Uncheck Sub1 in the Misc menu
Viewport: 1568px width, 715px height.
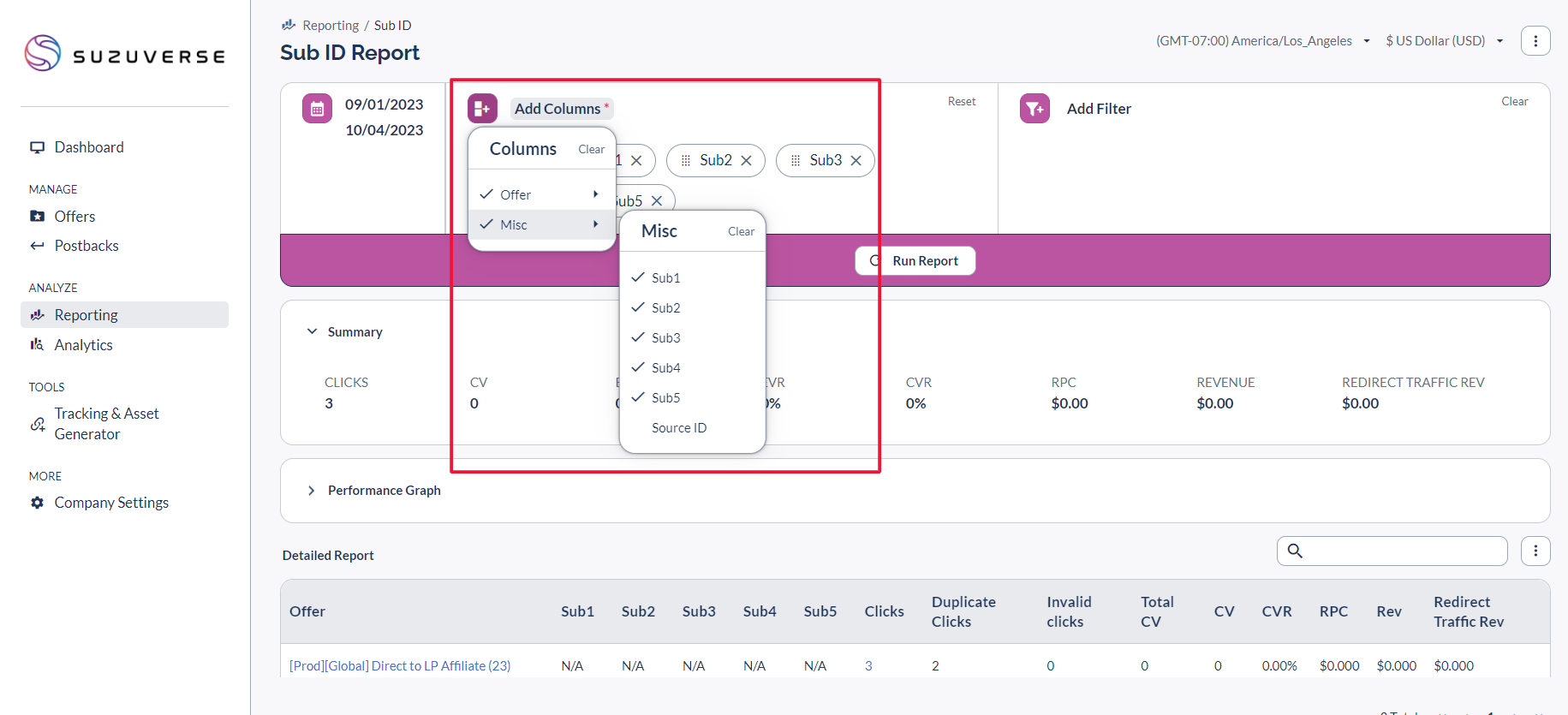pos(665,277)
